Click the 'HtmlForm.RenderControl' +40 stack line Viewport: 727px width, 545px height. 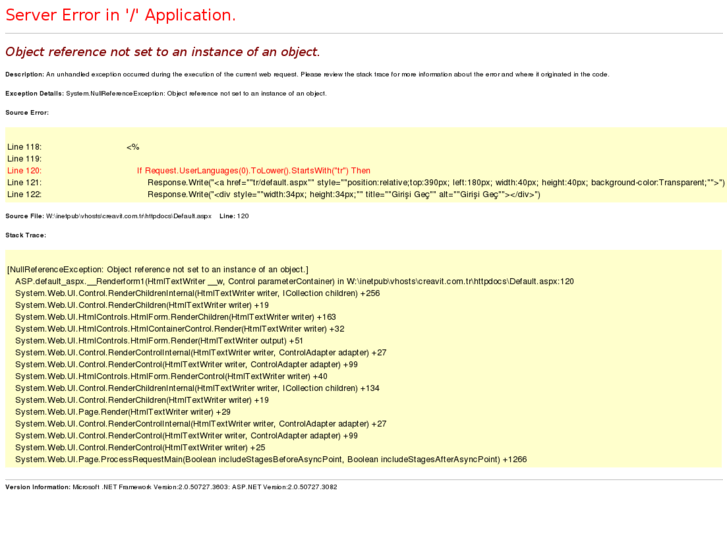pos(171,376)
